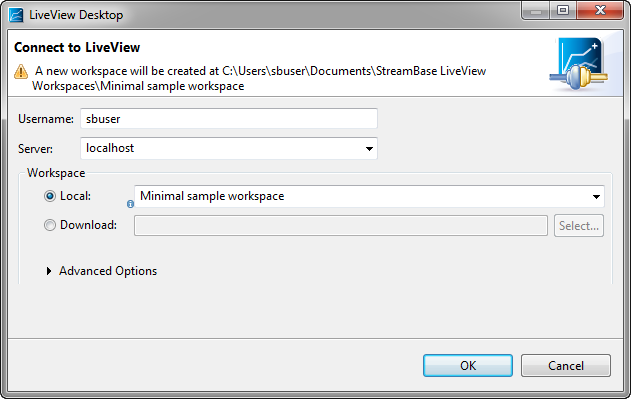Click the LiveView Desktop title bar icon
This screenshot has height=399, width=631.
point(16,15)
